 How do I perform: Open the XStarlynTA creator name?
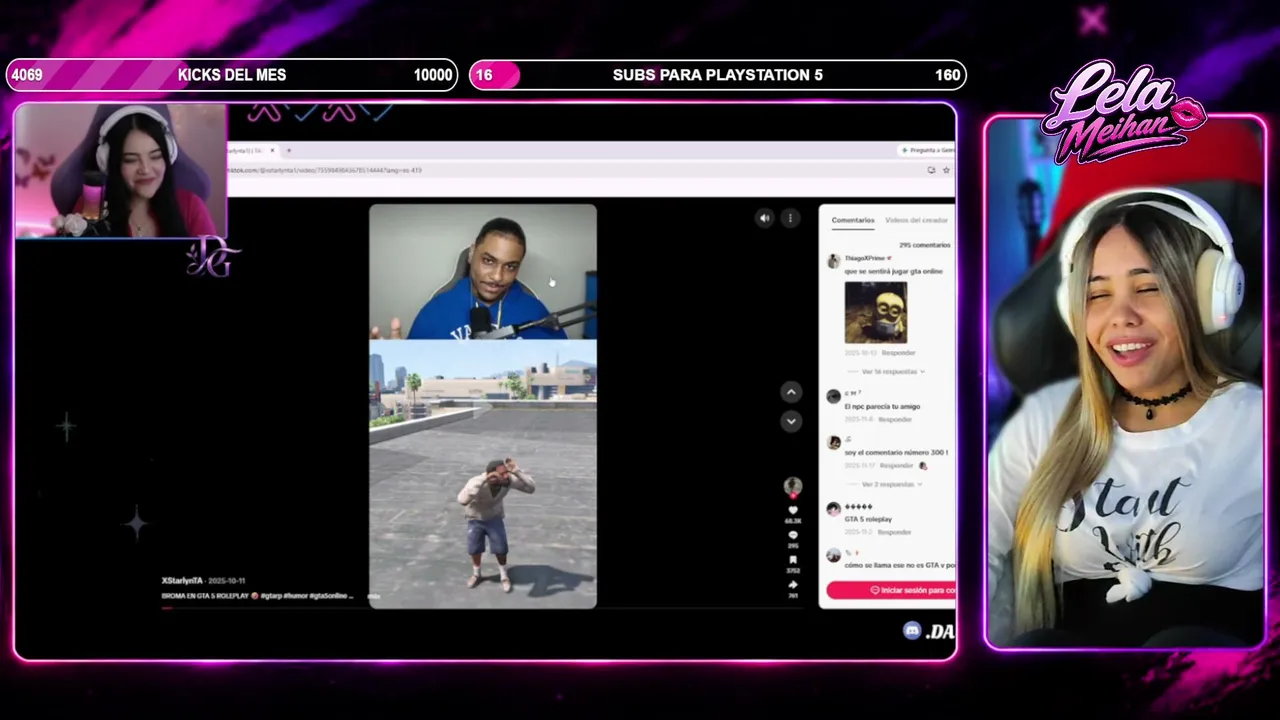pos(183,580)
